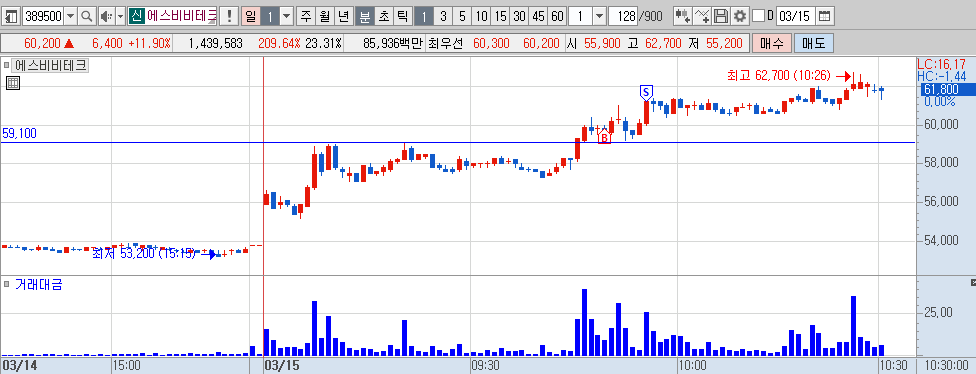976x374 pixels.
Task: Click the 매수 buy button
Action: point(772,44)
